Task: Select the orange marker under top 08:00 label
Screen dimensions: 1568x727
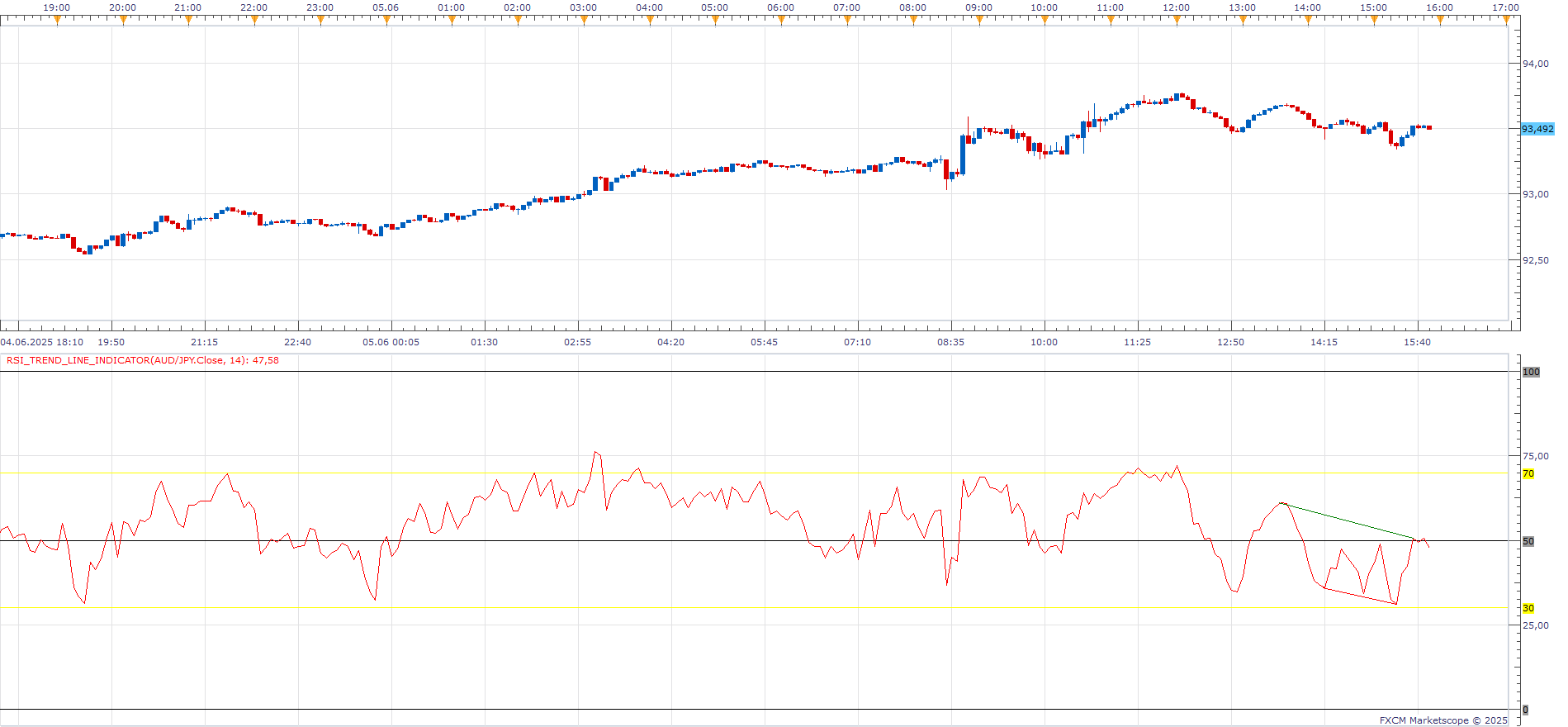Action: click(913, 21)
